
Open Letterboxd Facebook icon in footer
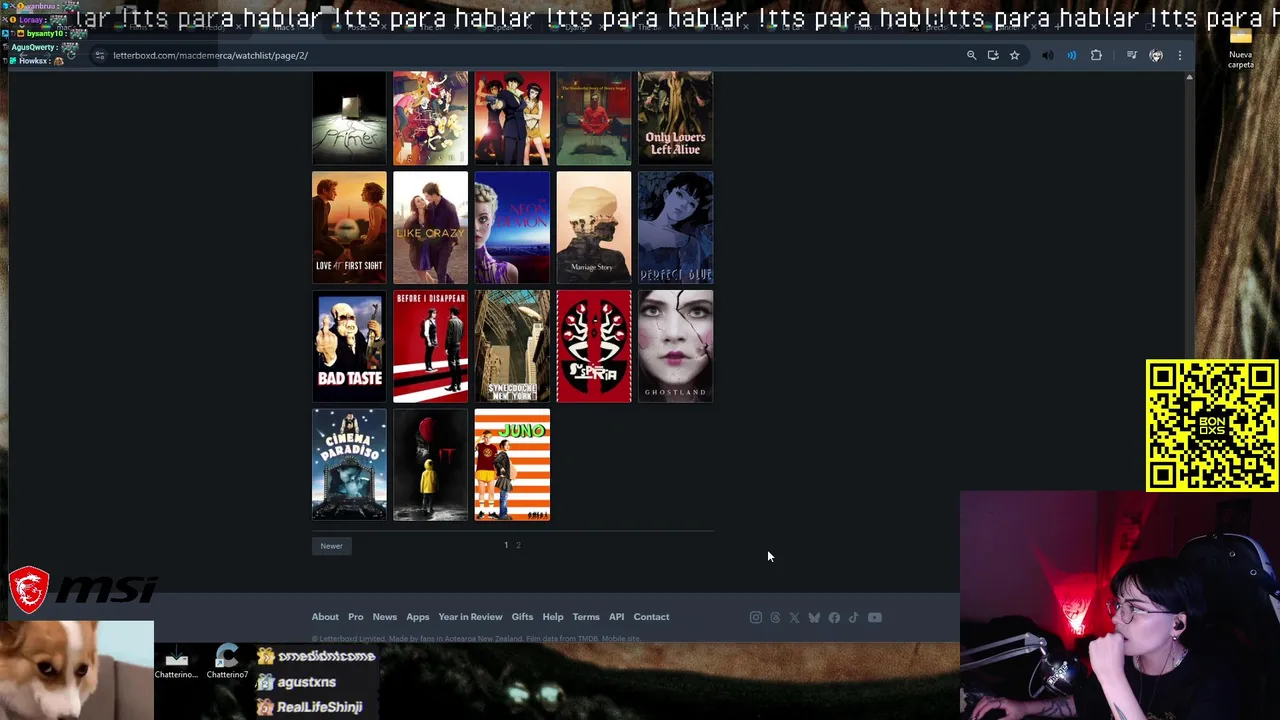click(x=834, y=617)
